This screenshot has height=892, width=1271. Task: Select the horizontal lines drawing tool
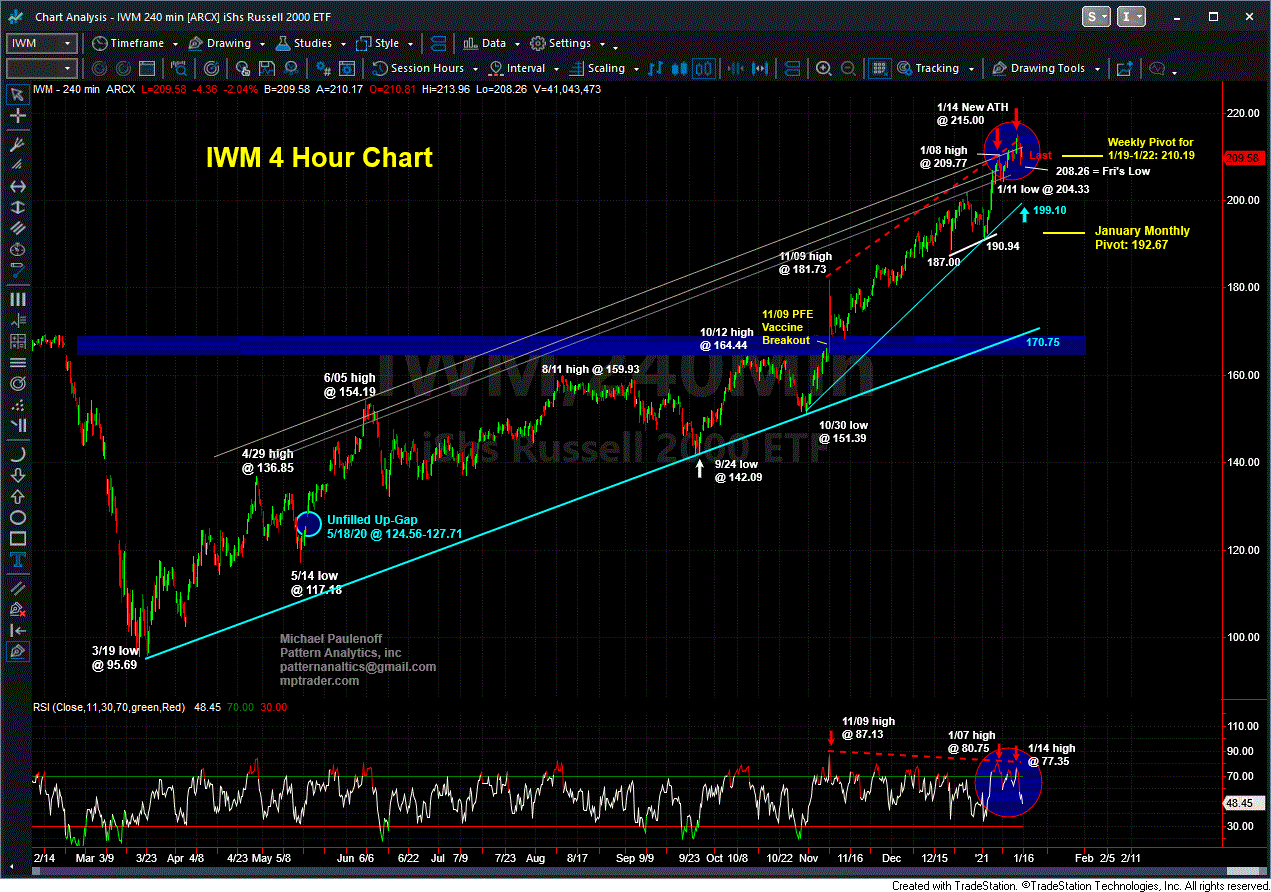tap(18, 362)
